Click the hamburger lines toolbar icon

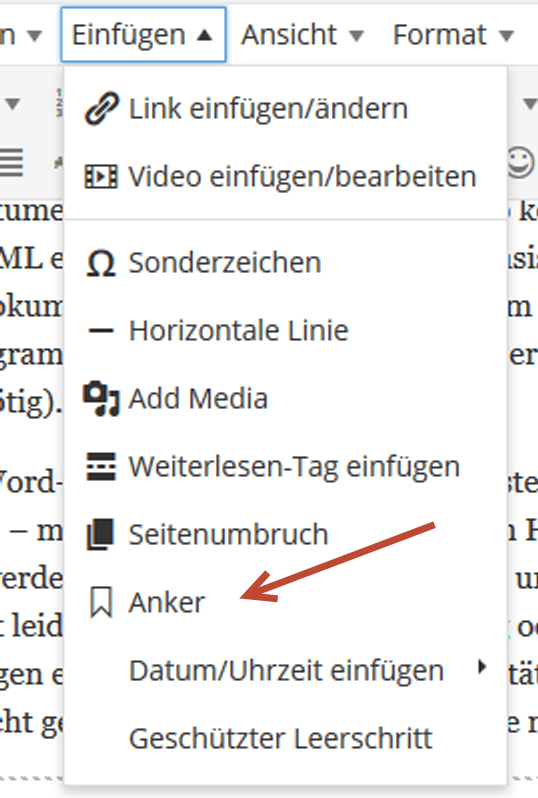(x=12, y=162)
